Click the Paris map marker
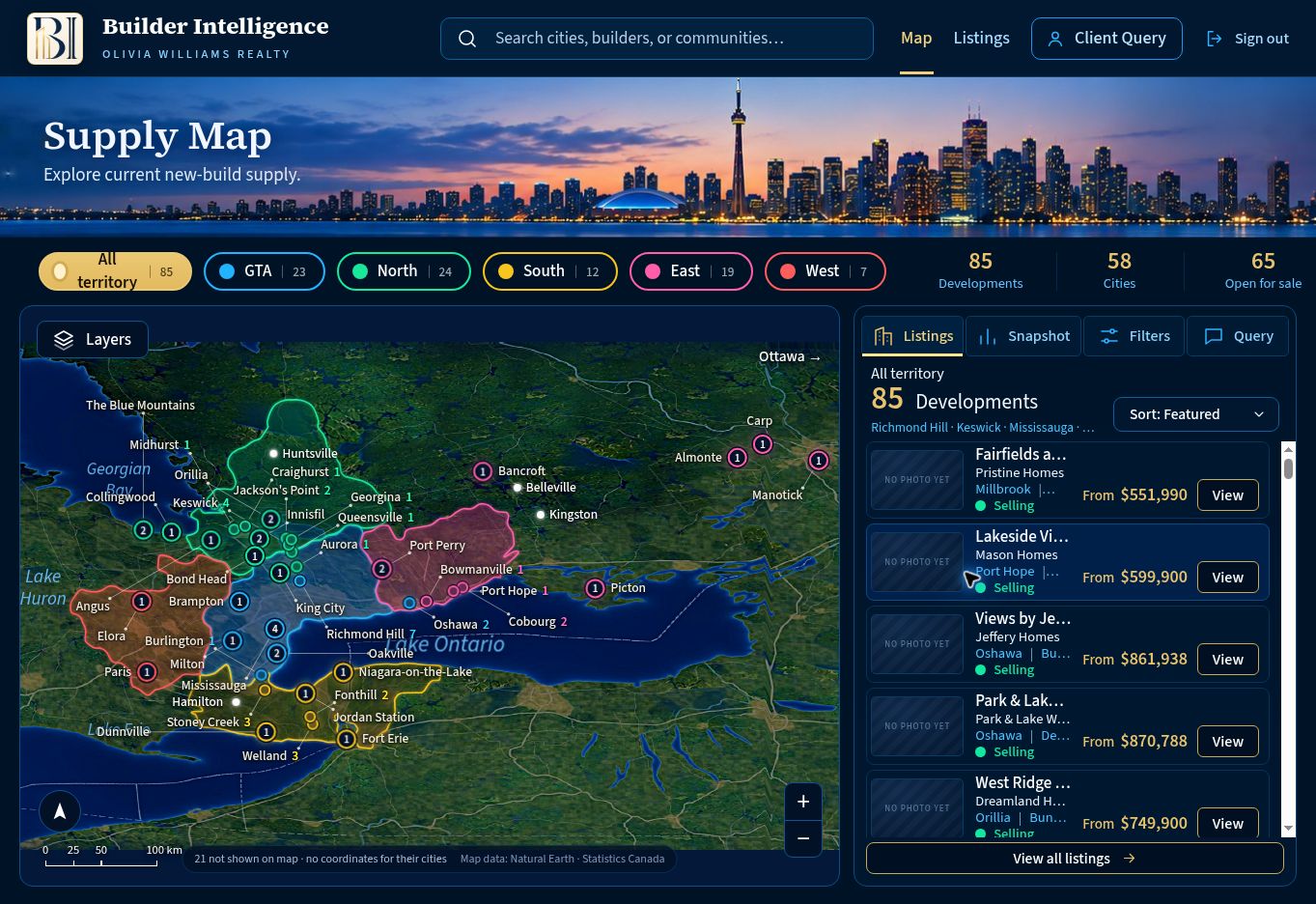The height and width of the screenshot is (904, 1316). pos(147,672)
